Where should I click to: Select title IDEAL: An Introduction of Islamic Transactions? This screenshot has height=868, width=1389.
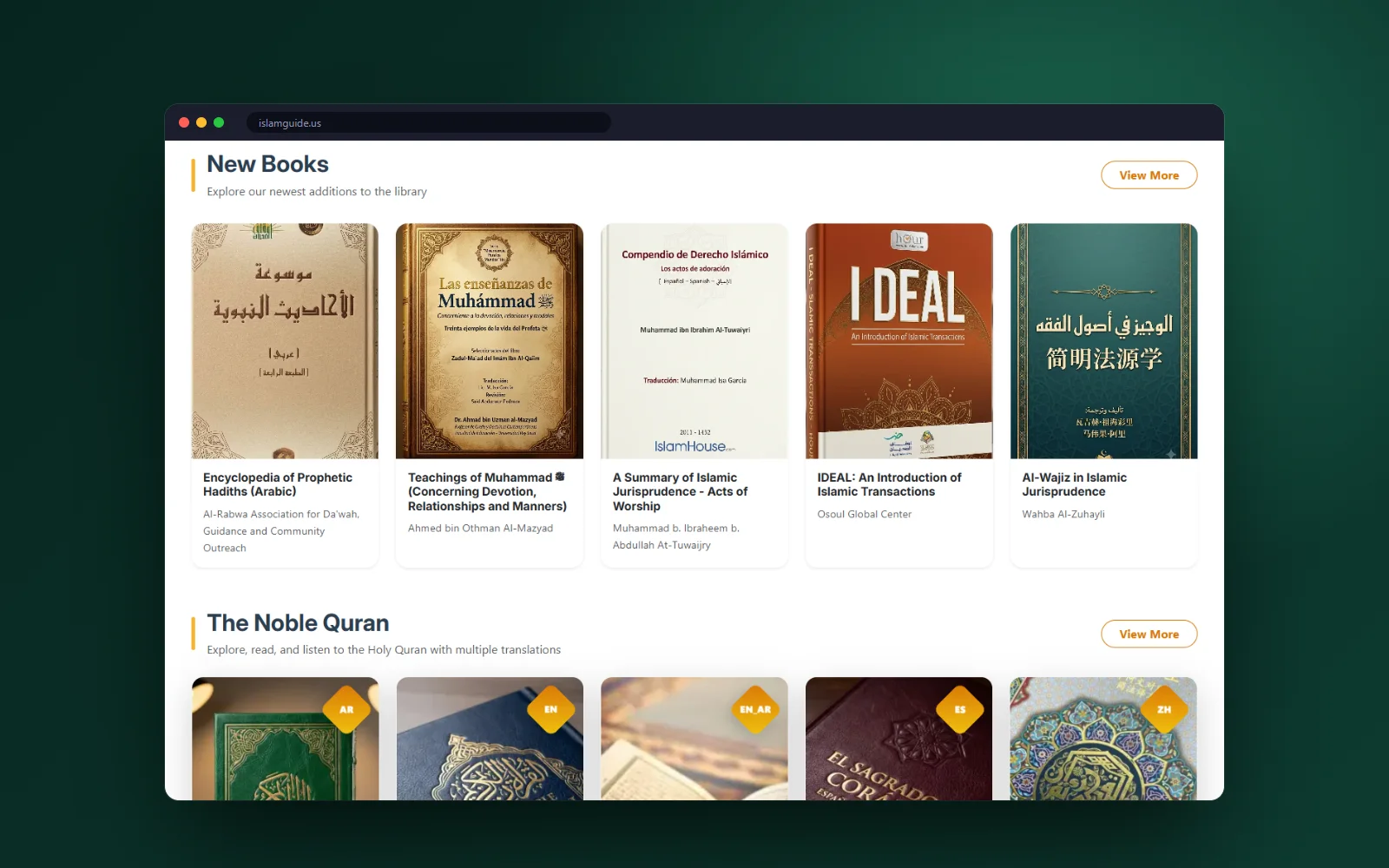(x=889, y=484)
